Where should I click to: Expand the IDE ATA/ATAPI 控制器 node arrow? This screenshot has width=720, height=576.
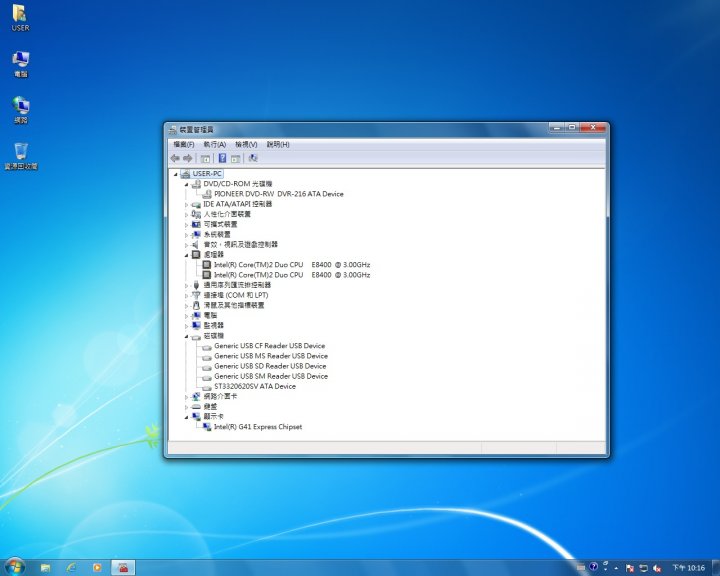tap(186, 204)
